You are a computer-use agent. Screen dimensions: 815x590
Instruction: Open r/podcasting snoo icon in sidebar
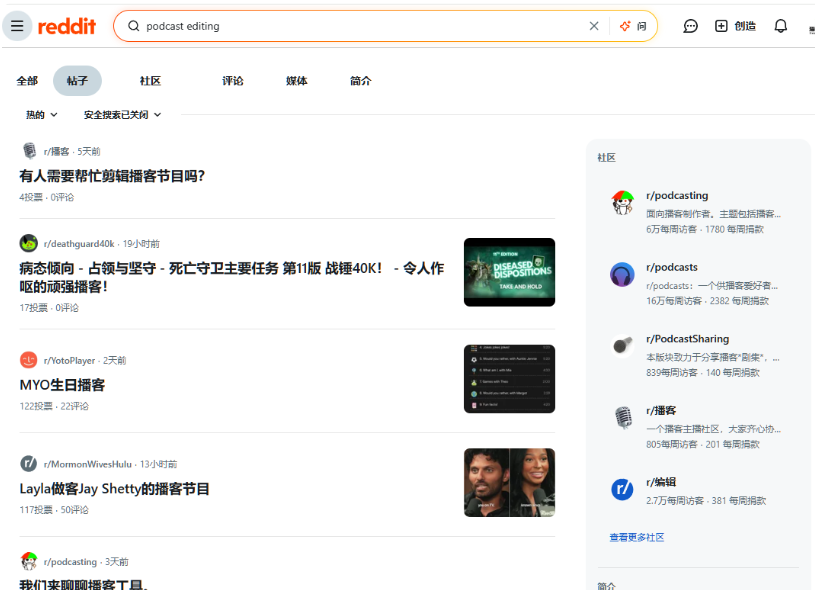[622, 203]
